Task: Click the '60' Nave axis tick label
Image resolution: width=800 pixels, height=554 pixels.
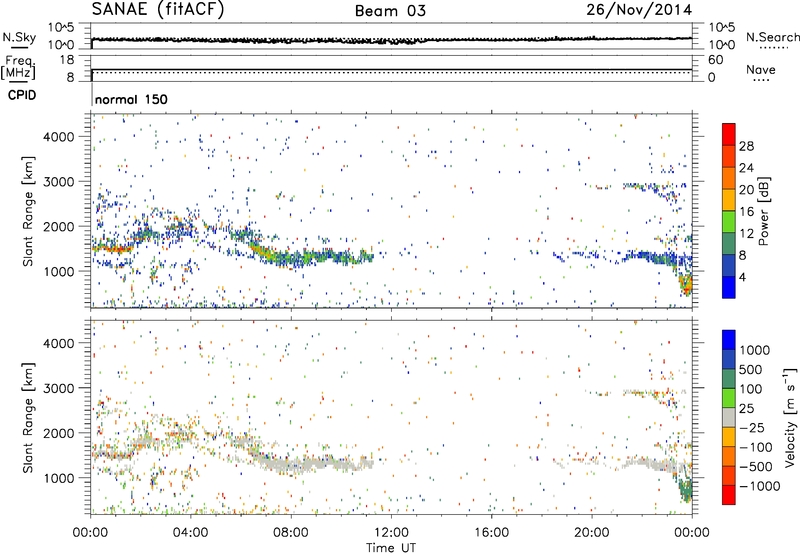Action: [x=716, y=60]
